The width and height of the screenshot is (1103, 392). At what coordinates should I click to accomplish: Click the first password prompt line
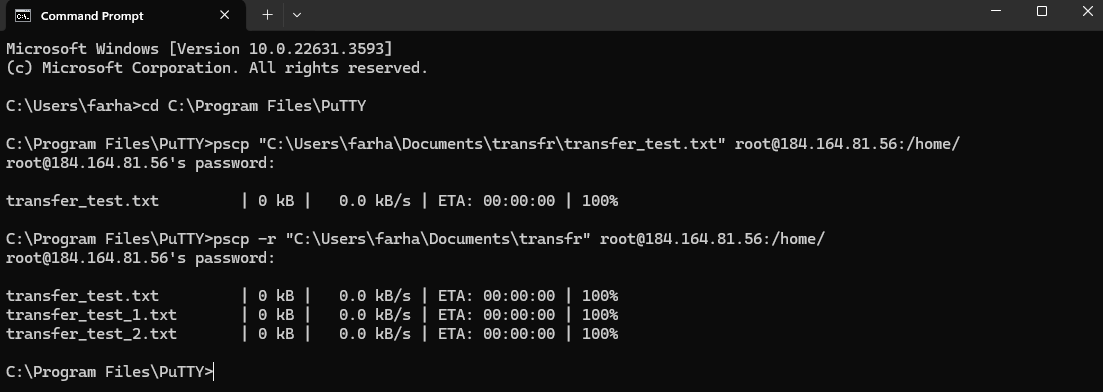tap(141, 163)
